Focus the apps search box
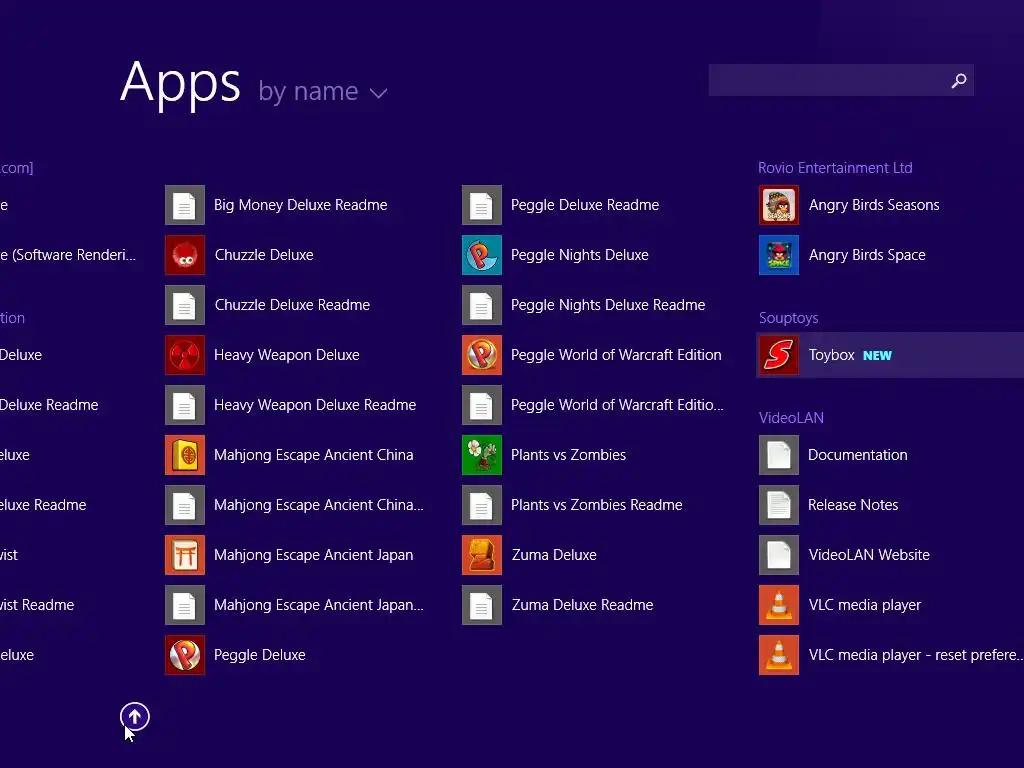This screenshot has height=768, width=1024. coord(841,80)
